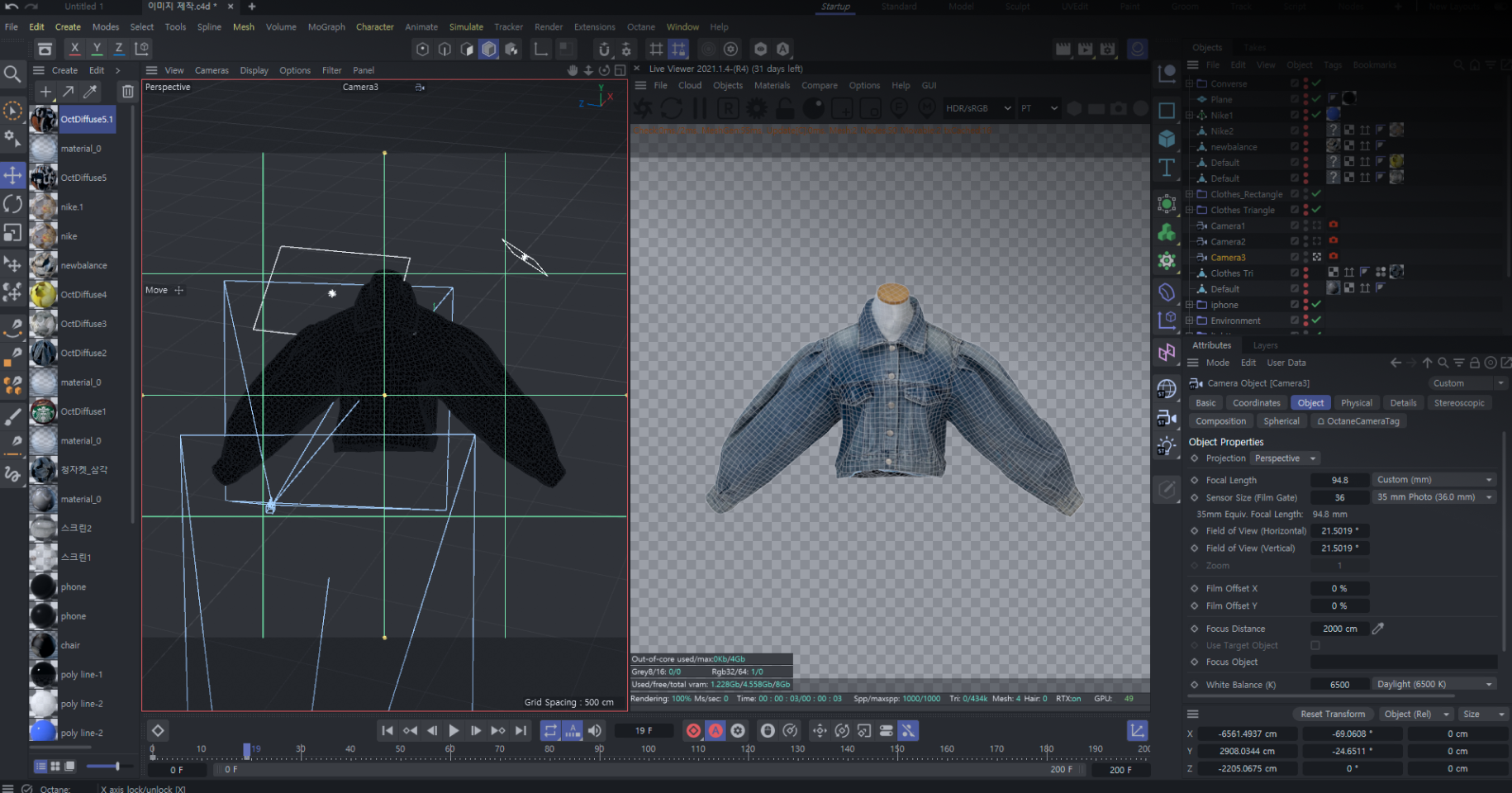The height and width of the screenshot is (793, 1512).
Task: Select the OctDiffuse4 material thumbnail
Action: [x=43, y=294]
